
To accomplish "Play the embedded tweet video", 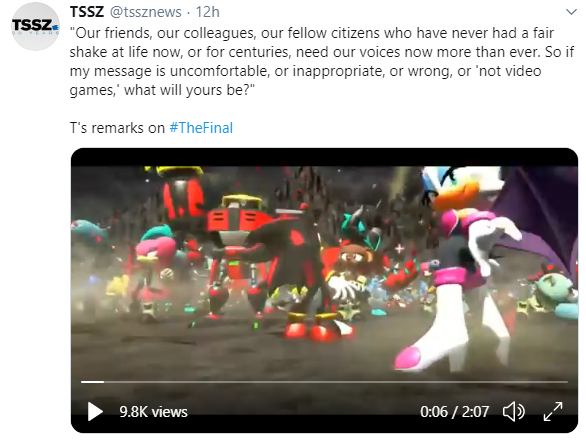I will (x=95, y=411).
